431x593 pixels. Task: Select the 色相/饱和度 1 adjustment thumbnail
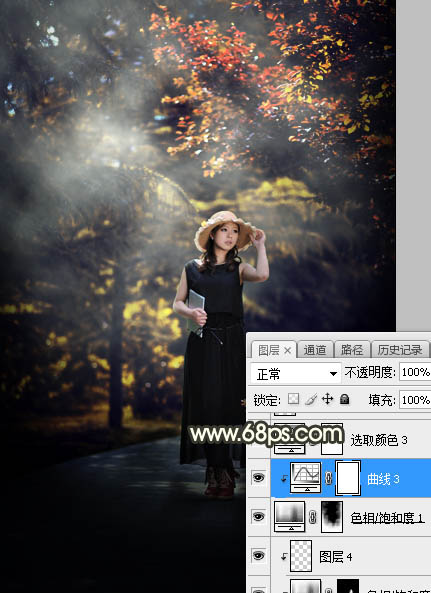pyautogui.click(x=290, y=517)
